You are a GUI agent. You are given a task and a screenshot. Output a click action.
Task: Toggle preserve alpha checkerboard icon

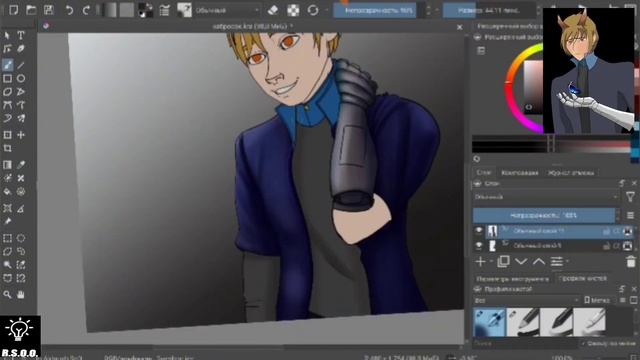pos(293,10)
